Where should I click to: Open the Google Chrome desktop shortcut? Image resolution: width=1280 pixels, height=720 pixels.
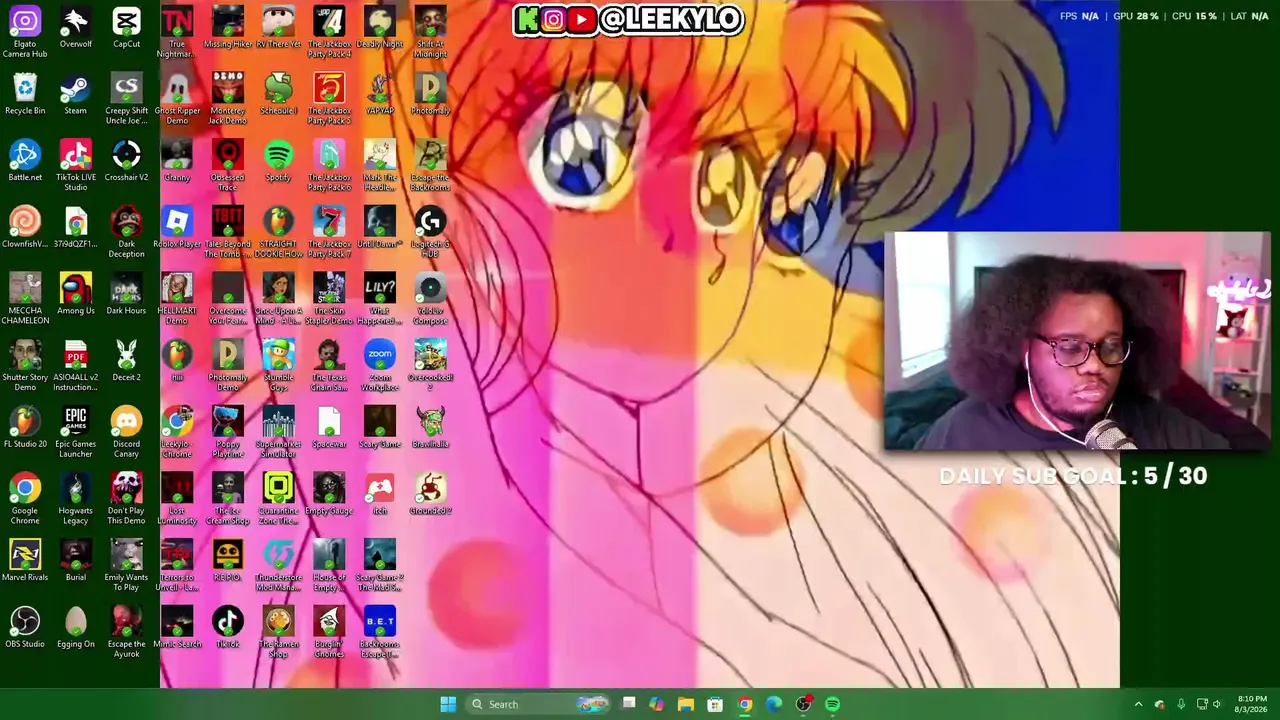(x=25, y=500)
